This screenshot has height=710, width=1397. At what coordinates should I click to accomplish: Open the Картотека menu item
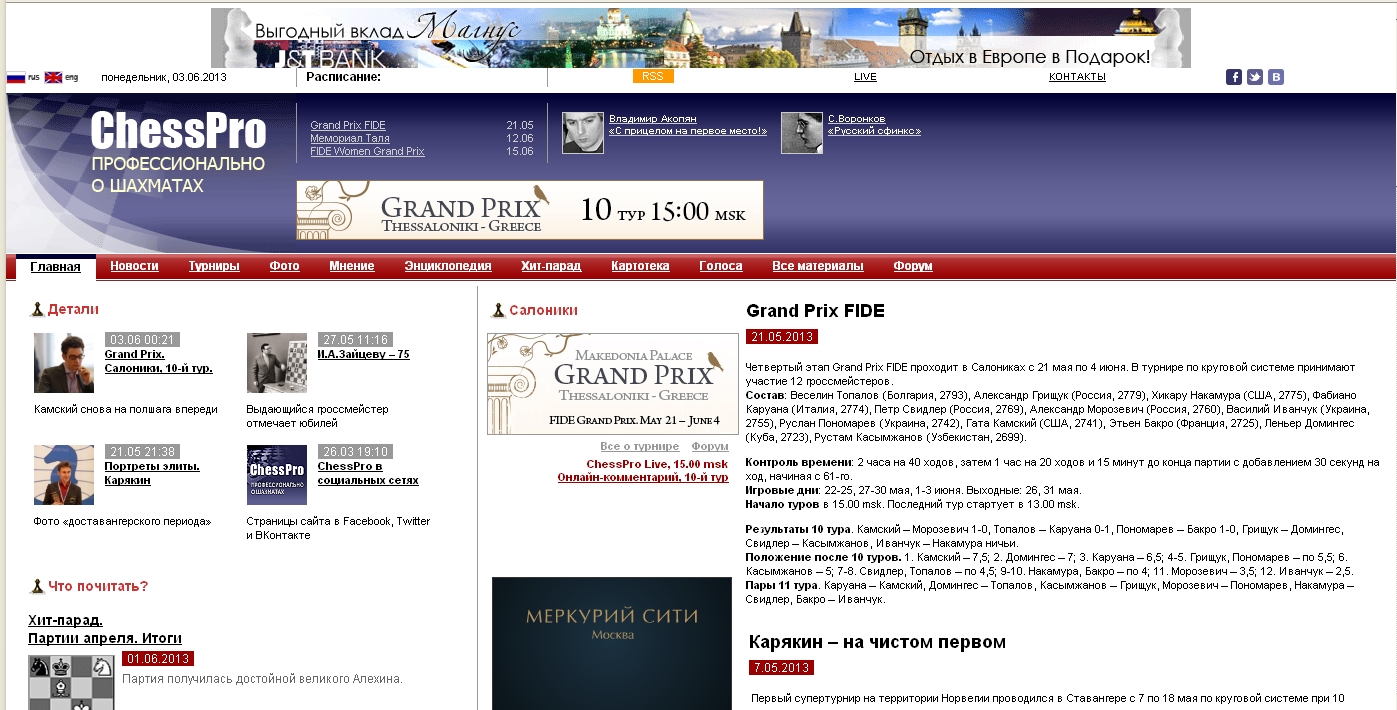640,266
